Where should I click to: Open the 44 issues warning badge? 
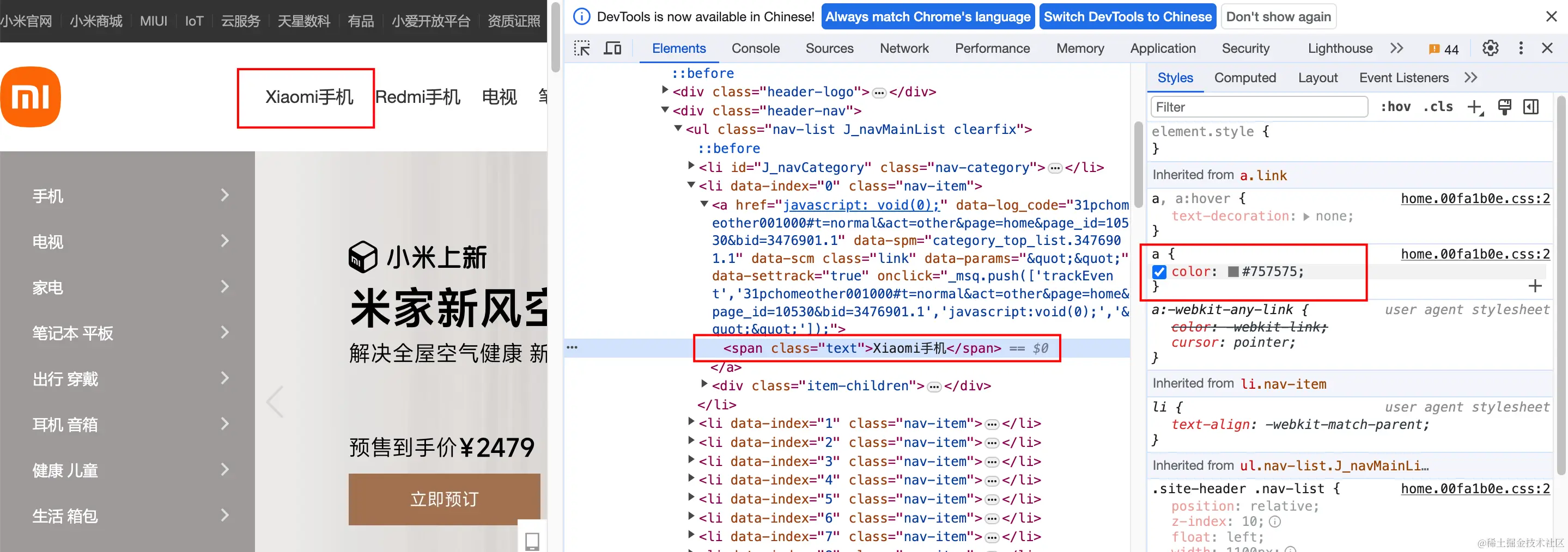[1443, 49]
